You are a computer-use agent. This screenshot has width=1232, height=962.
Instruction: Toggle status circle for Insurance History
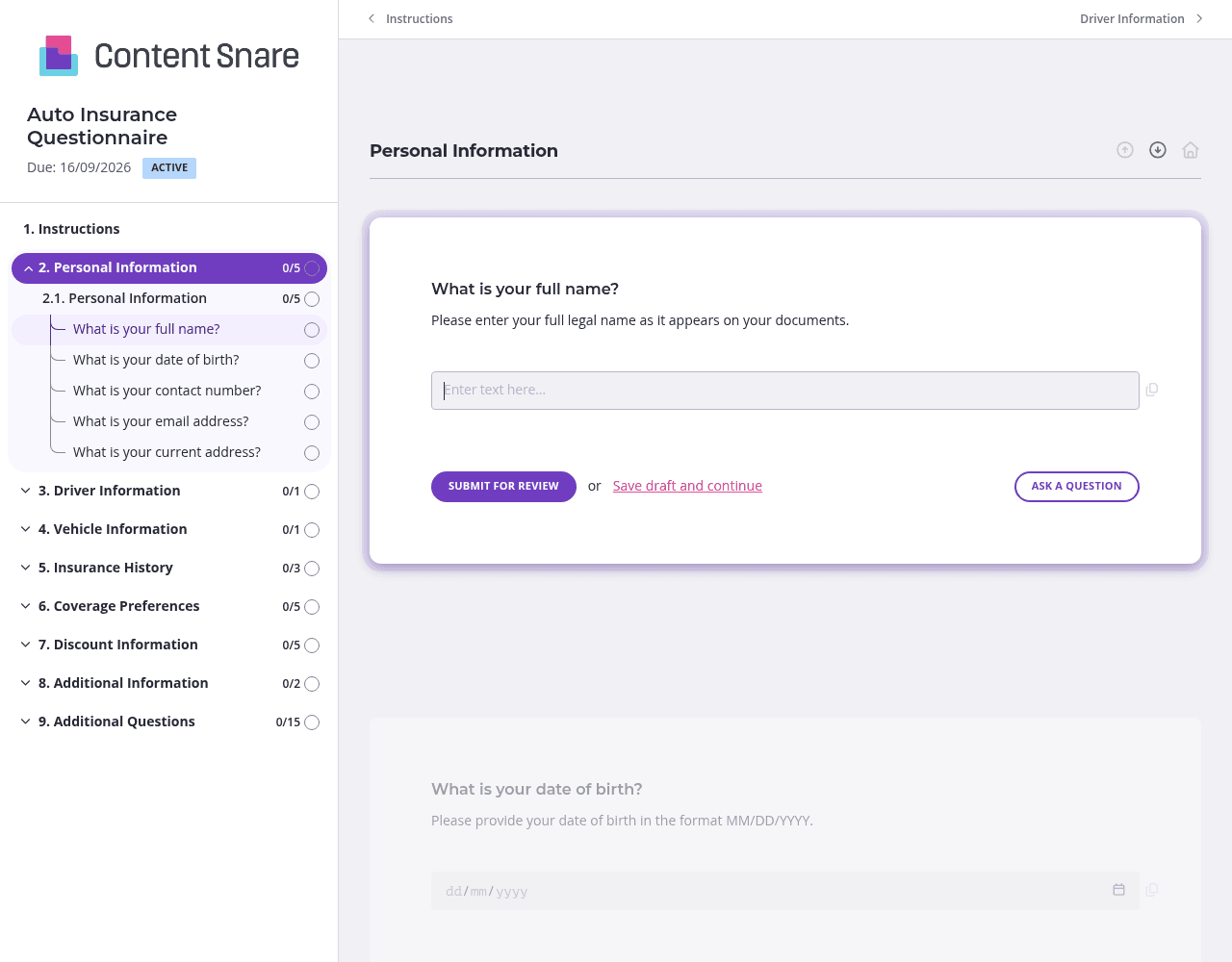312,569
